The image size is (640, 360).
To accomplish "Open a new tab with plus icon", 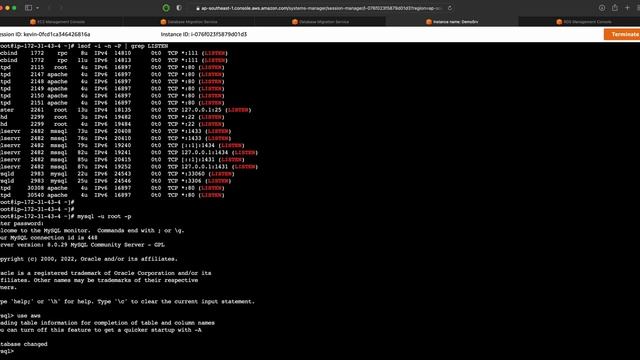I will pos(627,8).
